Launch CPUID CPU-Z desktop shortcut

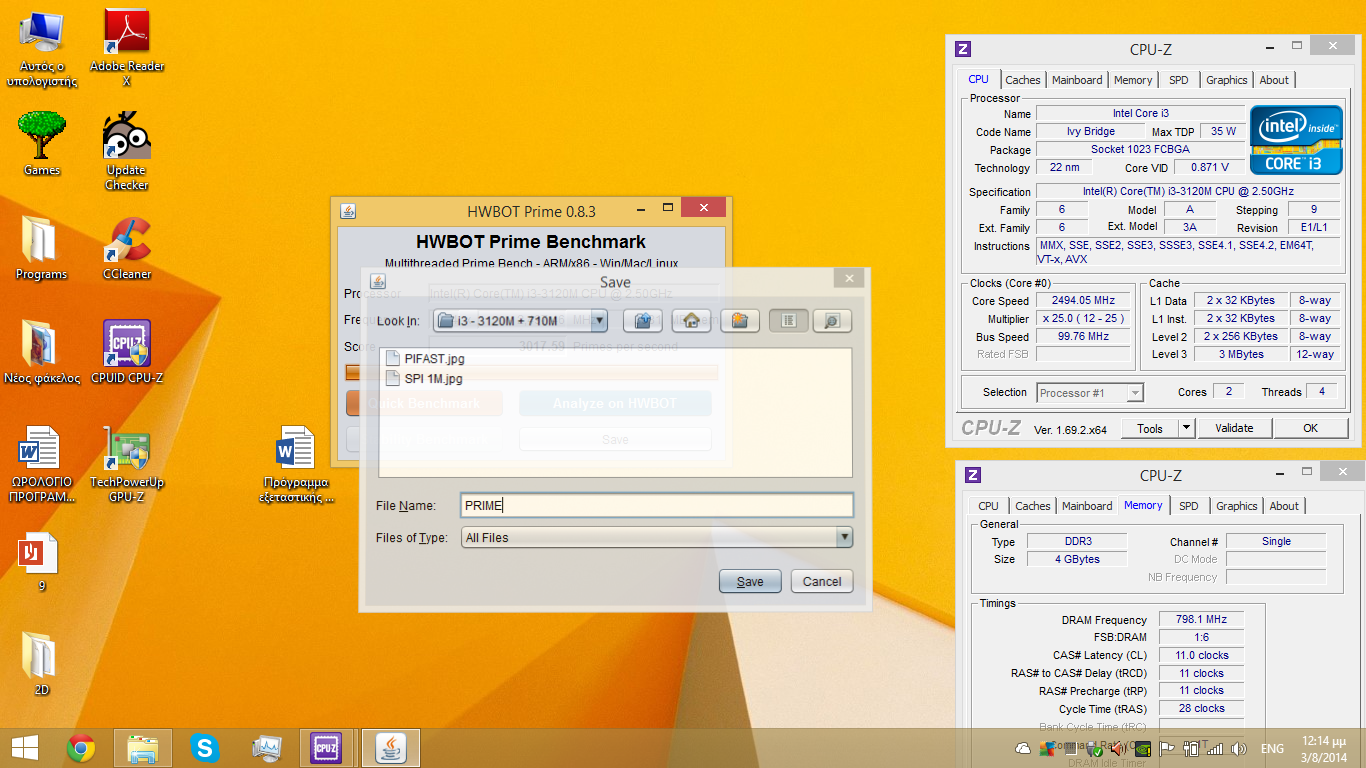click(127, 352)
